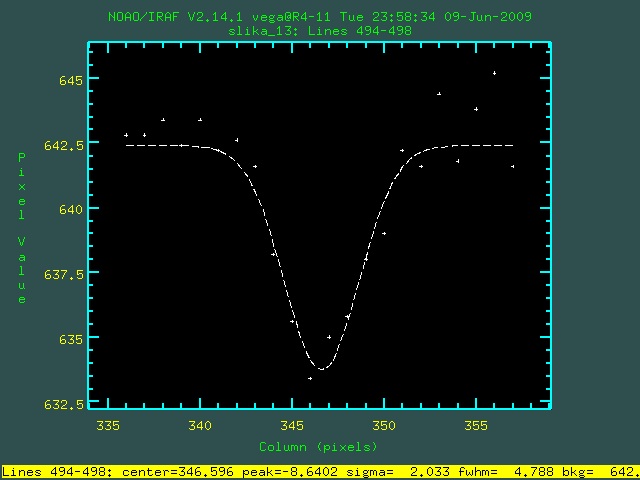Click the minimum of the fitted Gaussian curve
Screen dimensions: 640x480
pyautogui.click(x=322, y=369)
